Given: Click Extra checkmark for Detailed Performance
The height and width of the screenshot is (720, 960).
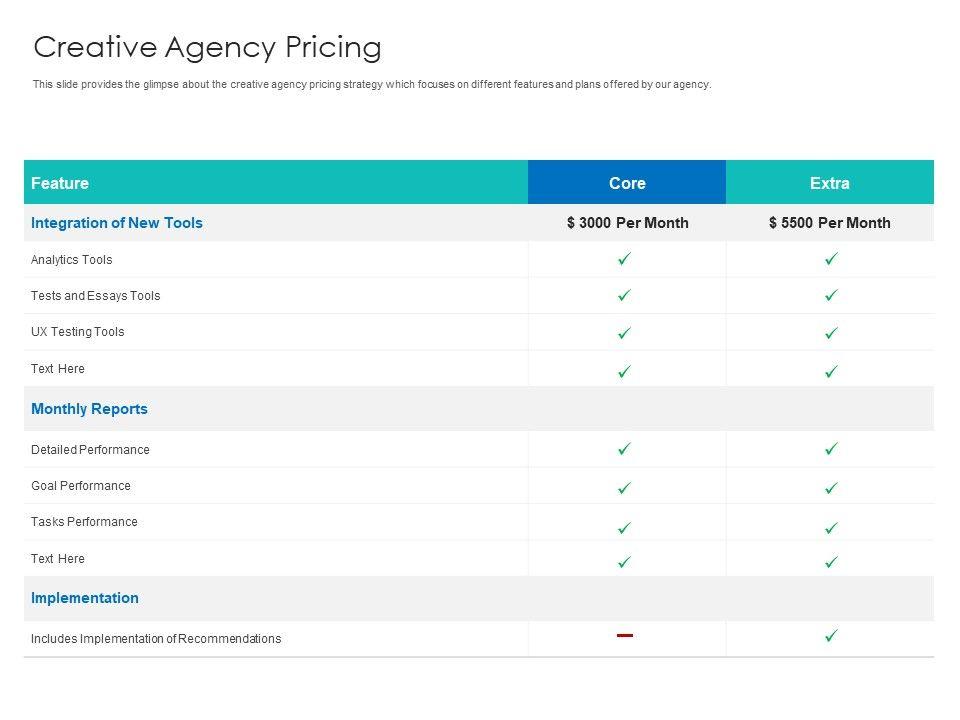Looking at the screenshot, I should coord(831,450).
